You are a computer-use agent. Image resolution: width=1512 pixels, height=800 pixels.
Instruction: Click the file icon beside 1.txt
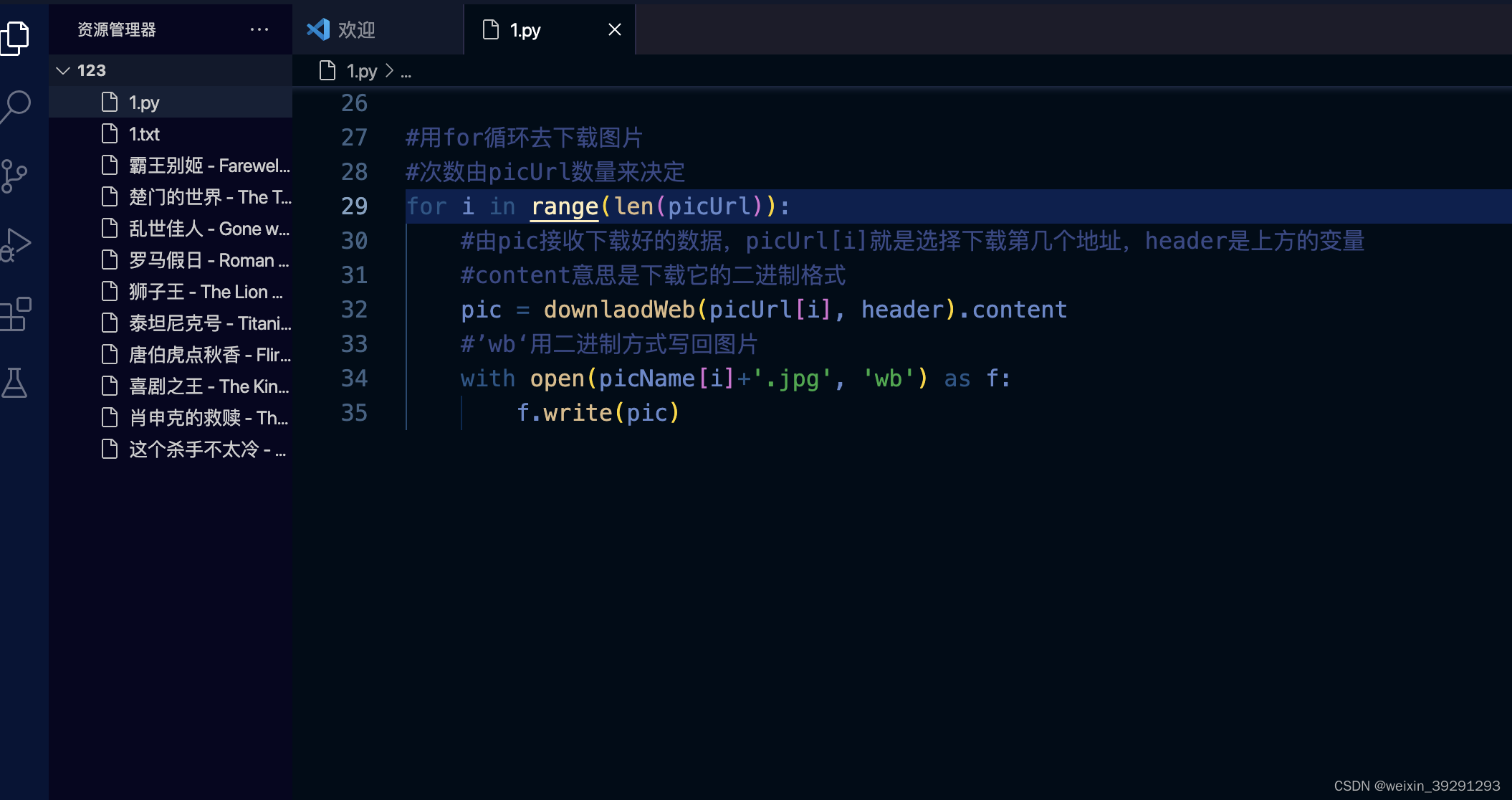[x=110, y=133]
